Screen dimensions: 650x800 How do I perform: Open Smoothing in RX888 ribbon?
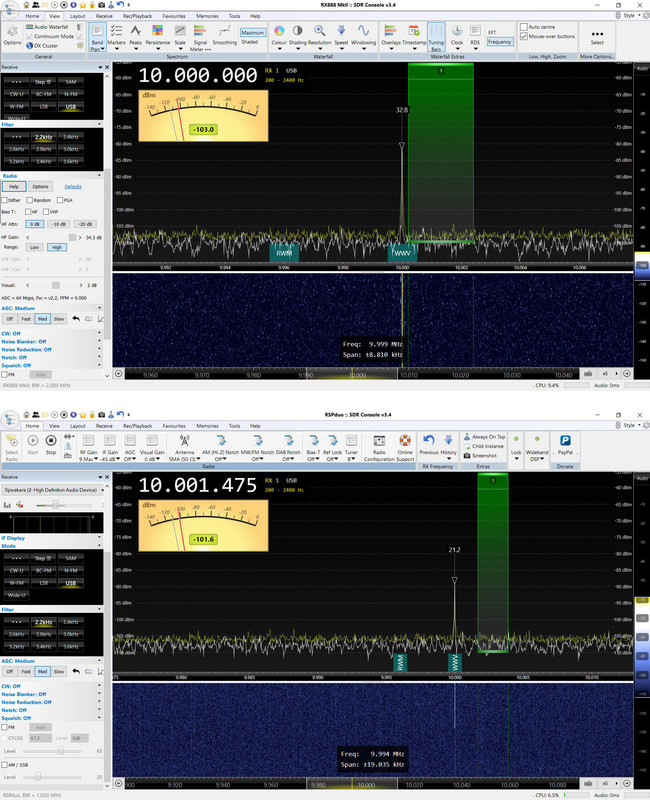pos(224,36)
